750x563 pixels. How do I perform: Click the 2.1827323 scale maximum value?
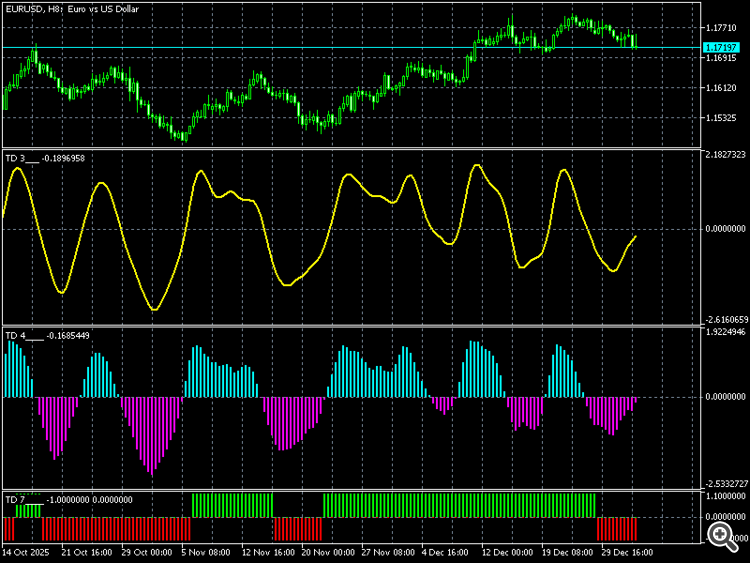725,155
